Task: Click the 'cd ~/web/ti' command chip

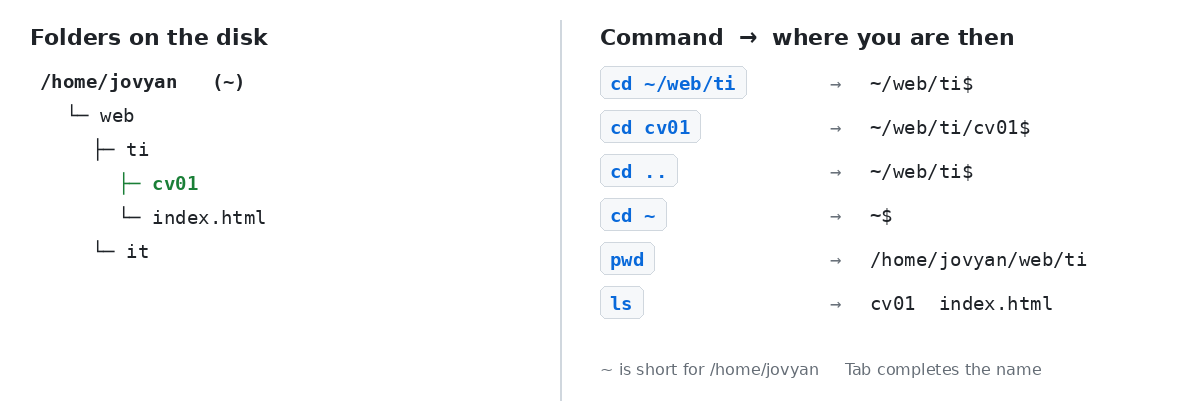Action: click(673, 83)
